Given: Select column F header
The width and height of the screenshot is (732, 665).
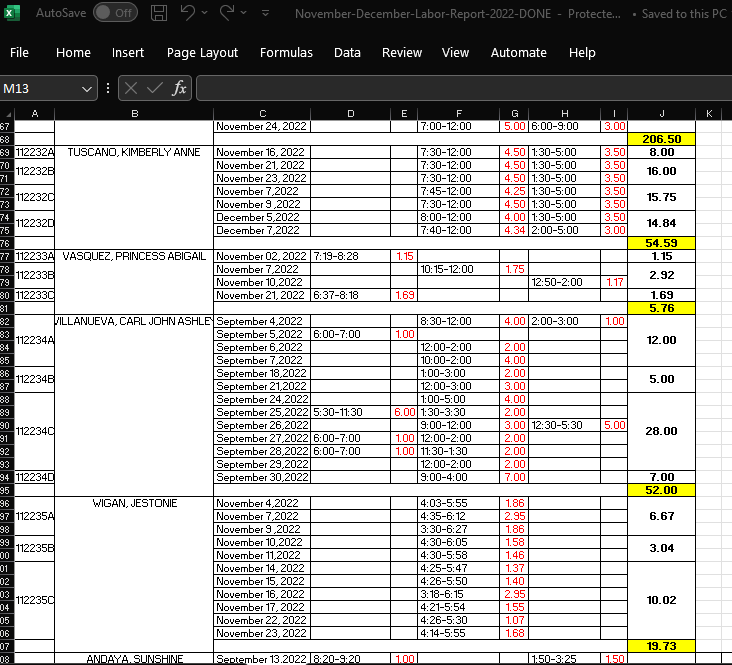Looking at the screenshot, I should click(458, 113).
